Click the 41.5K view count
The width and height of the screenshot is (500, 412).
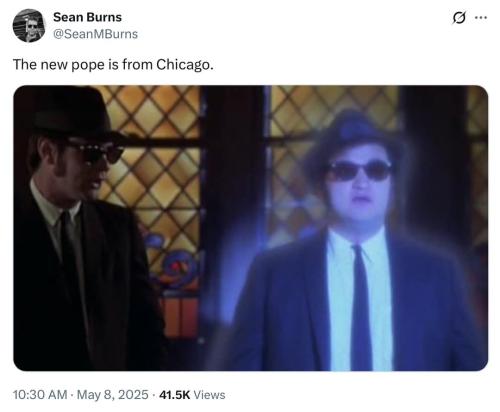tap(174, 395)
